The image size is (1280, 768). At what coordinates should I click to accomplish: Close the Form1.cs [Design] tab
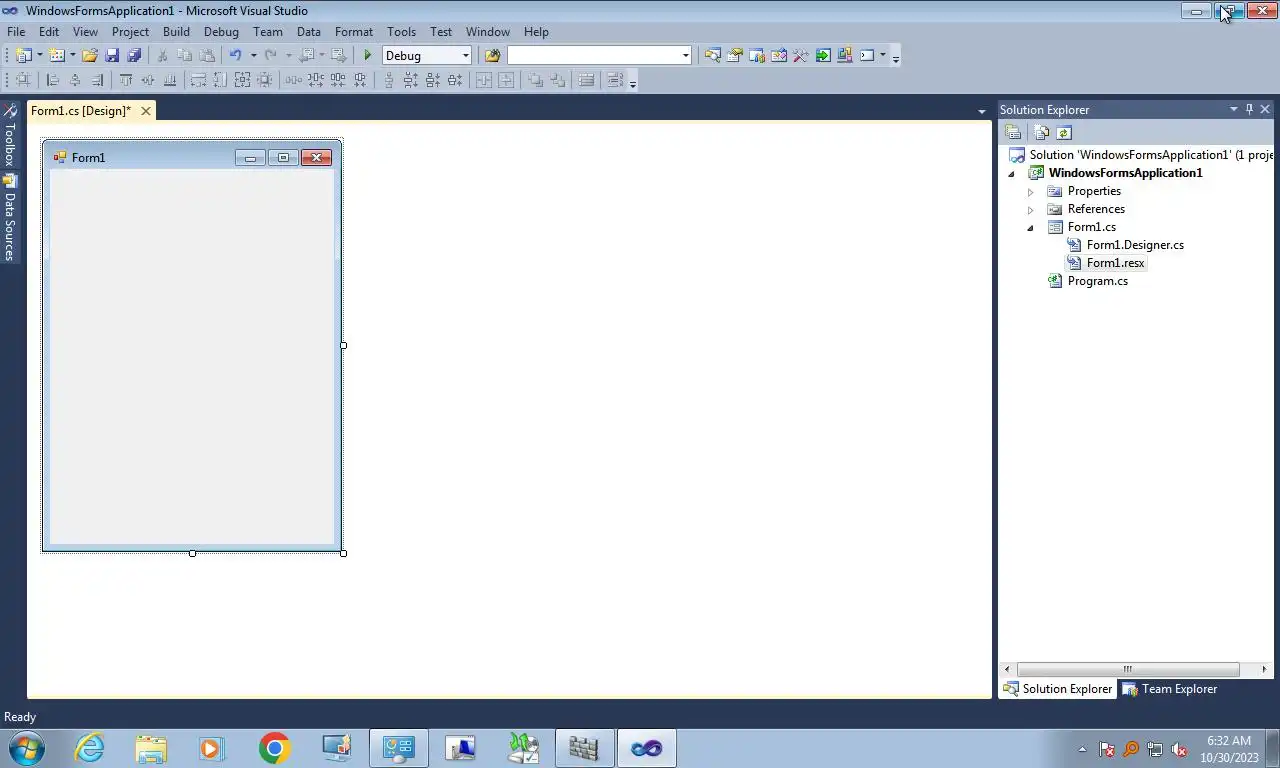point(145,111)
